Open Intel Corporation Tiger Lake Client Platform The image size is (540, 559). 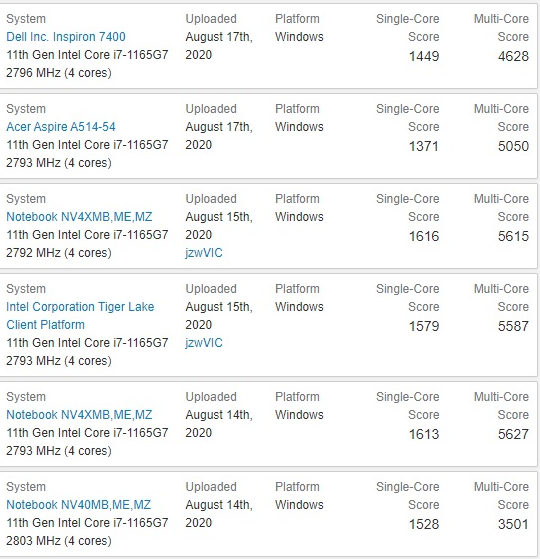click(80, 316)
